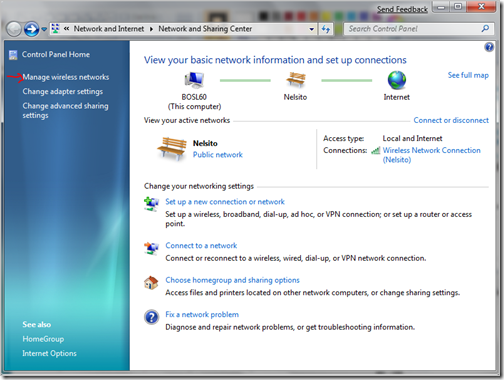Viewport: 504px width, 380px height.
Task: Expand recent pages dropdown next to forward arrow
Action: (x=44, y=29)
